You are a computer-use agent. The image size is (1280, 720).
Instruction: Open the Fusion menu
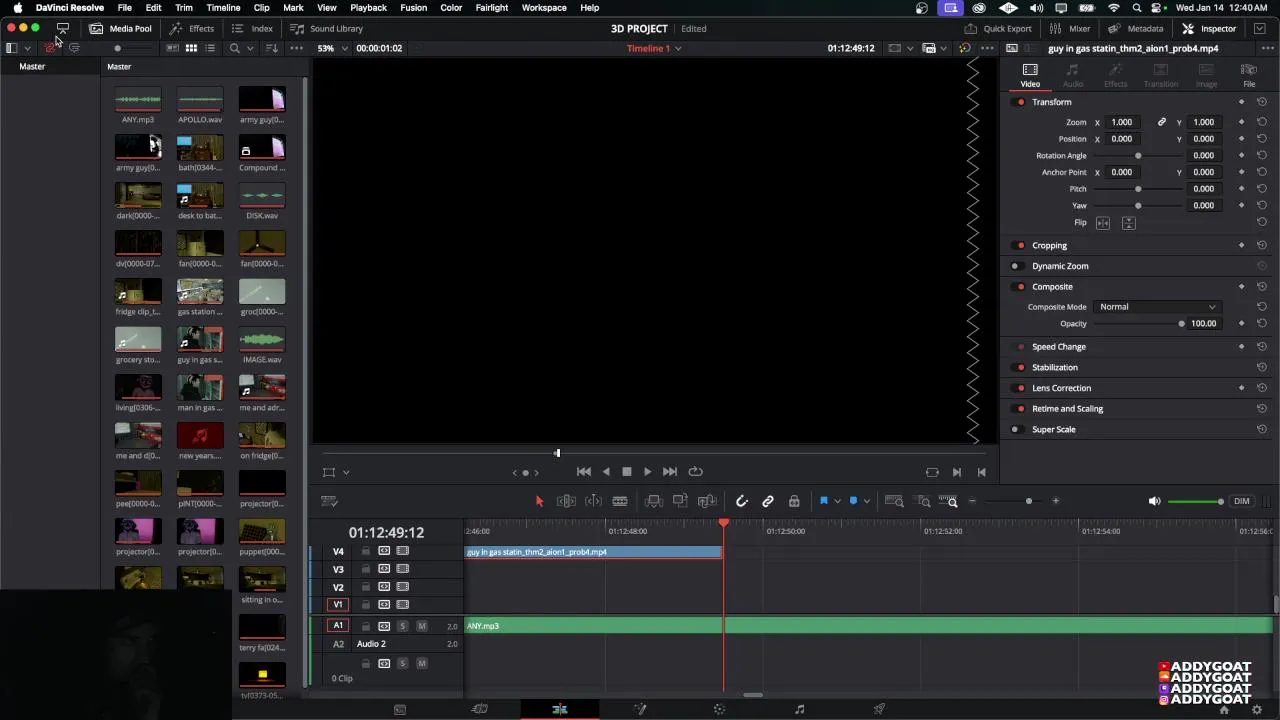413,8
